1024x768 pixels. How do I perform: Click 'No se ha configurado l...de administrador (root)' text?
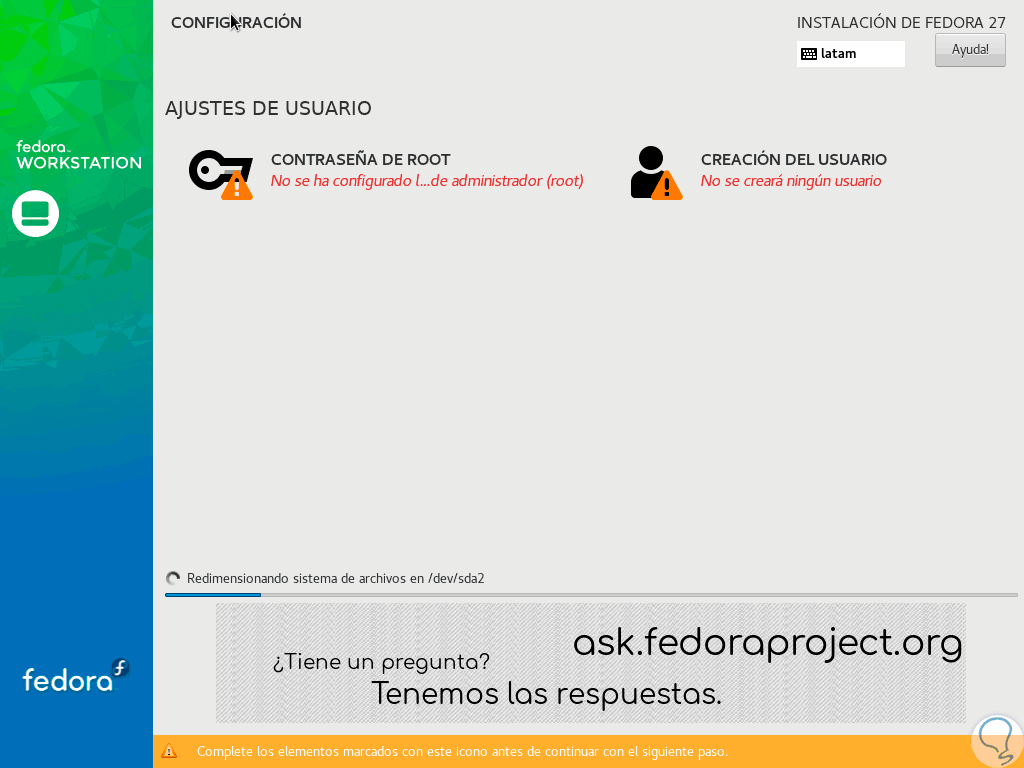(x=427, y=181)
